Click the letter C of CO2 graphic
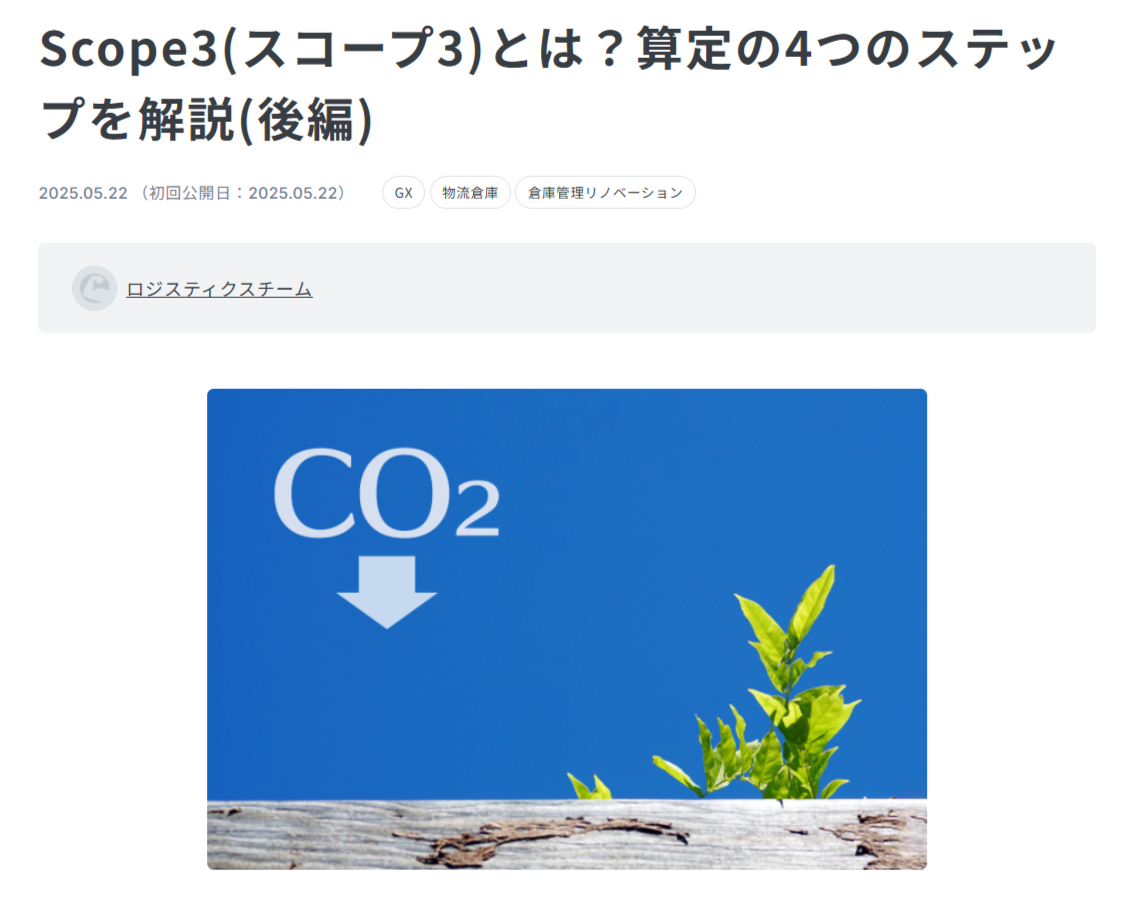Viewport: 1133px width, 913px height. (315, 493)
